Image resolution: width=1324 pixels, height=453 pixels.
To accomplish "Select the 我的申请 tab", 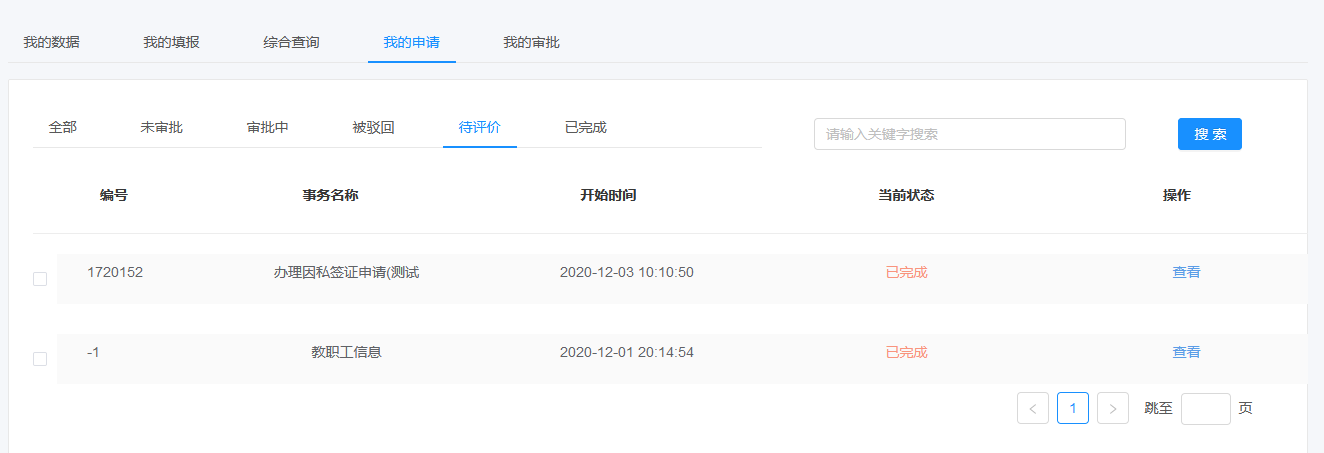I will (412, 42).
